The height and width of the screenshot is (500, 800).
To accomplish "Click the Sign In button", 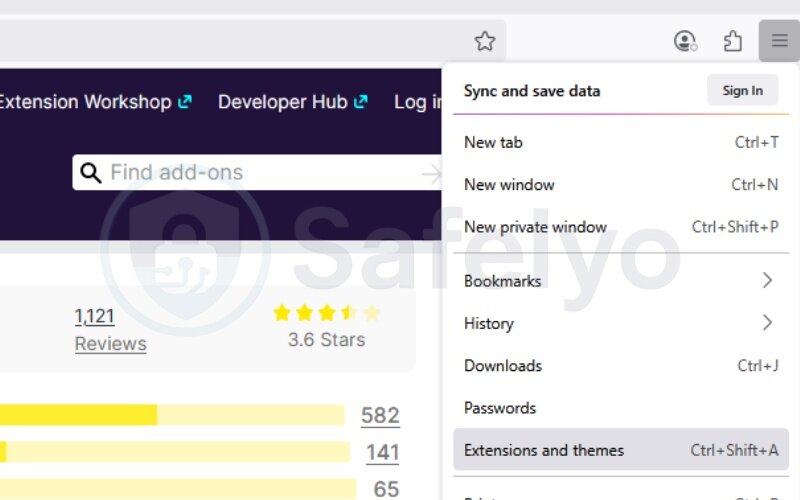I will click(x=742, y=90).
